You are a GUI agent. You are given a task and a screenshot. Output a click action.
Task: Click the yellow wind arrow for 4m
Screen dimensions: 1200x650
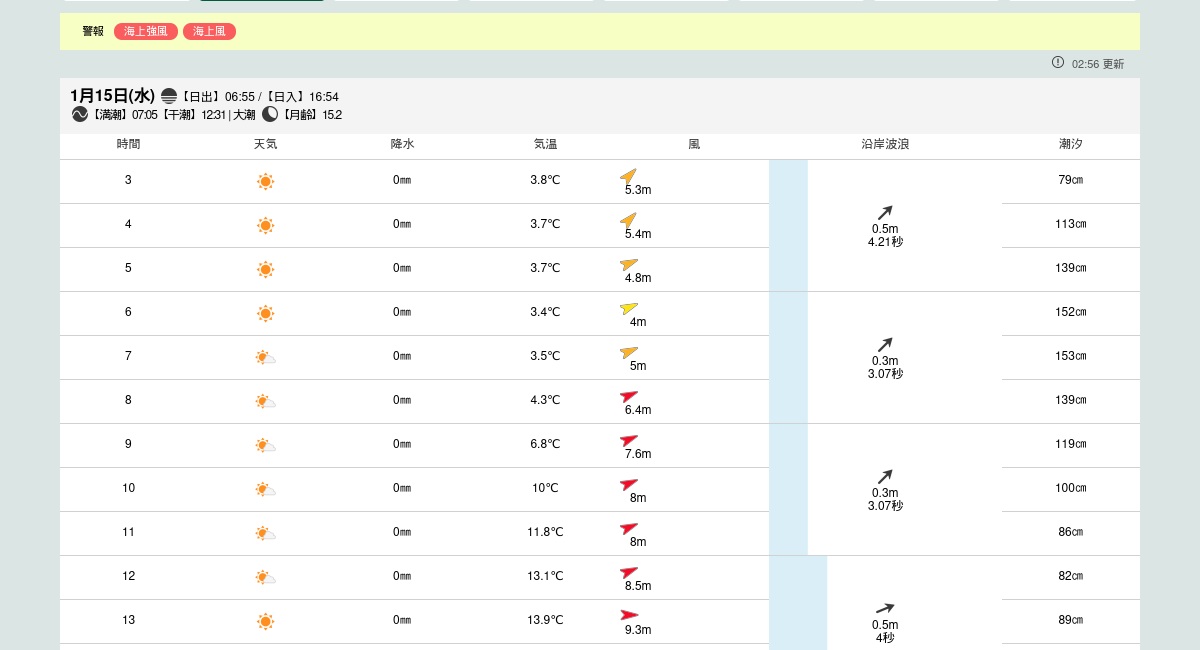pyautogui.click(x=628, y=308)
